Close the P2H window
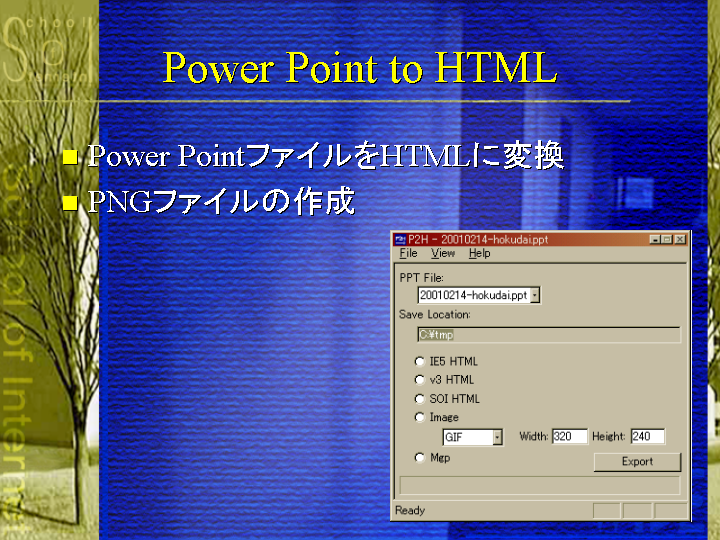 click(680, 239)
